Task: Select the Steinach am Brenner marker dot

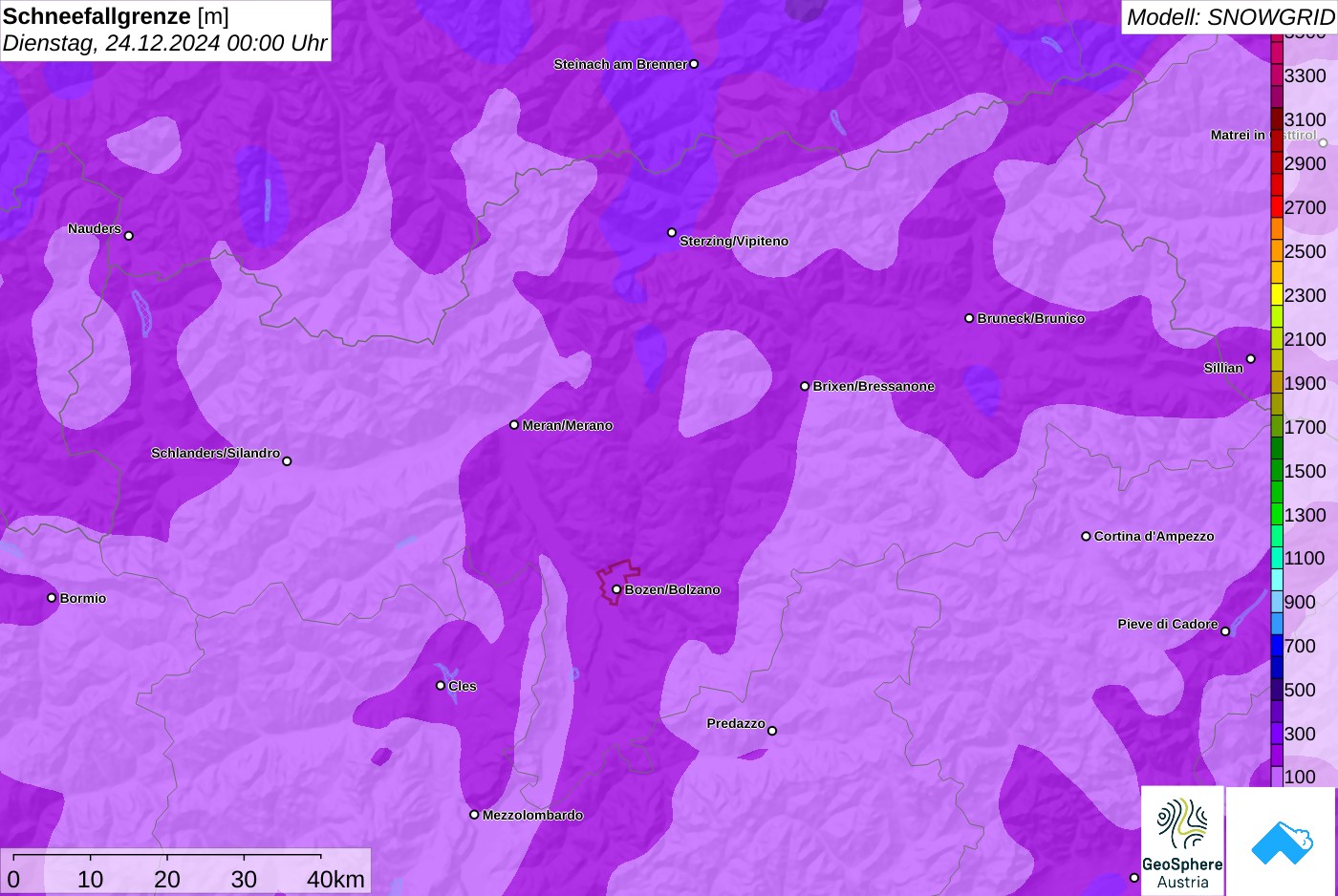Action: pos(694,64)
